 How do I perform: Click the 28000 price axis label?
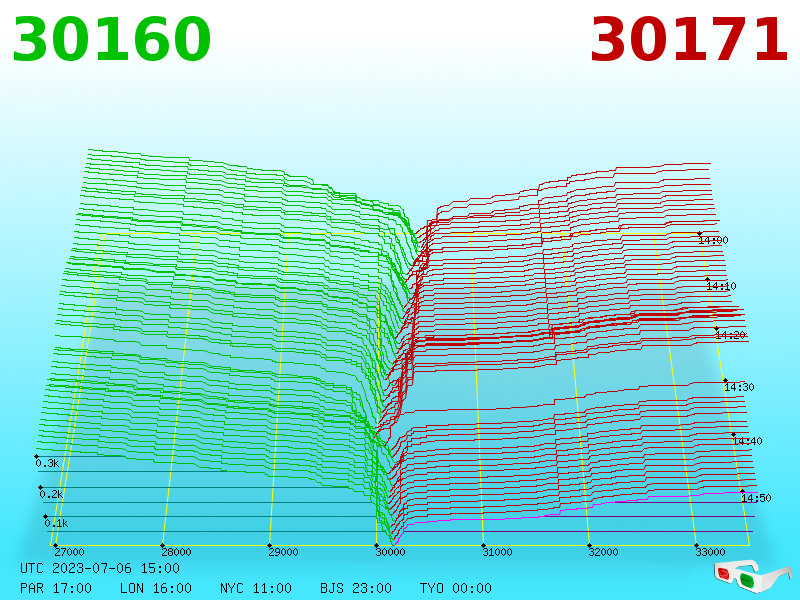[x=177, y=552]
